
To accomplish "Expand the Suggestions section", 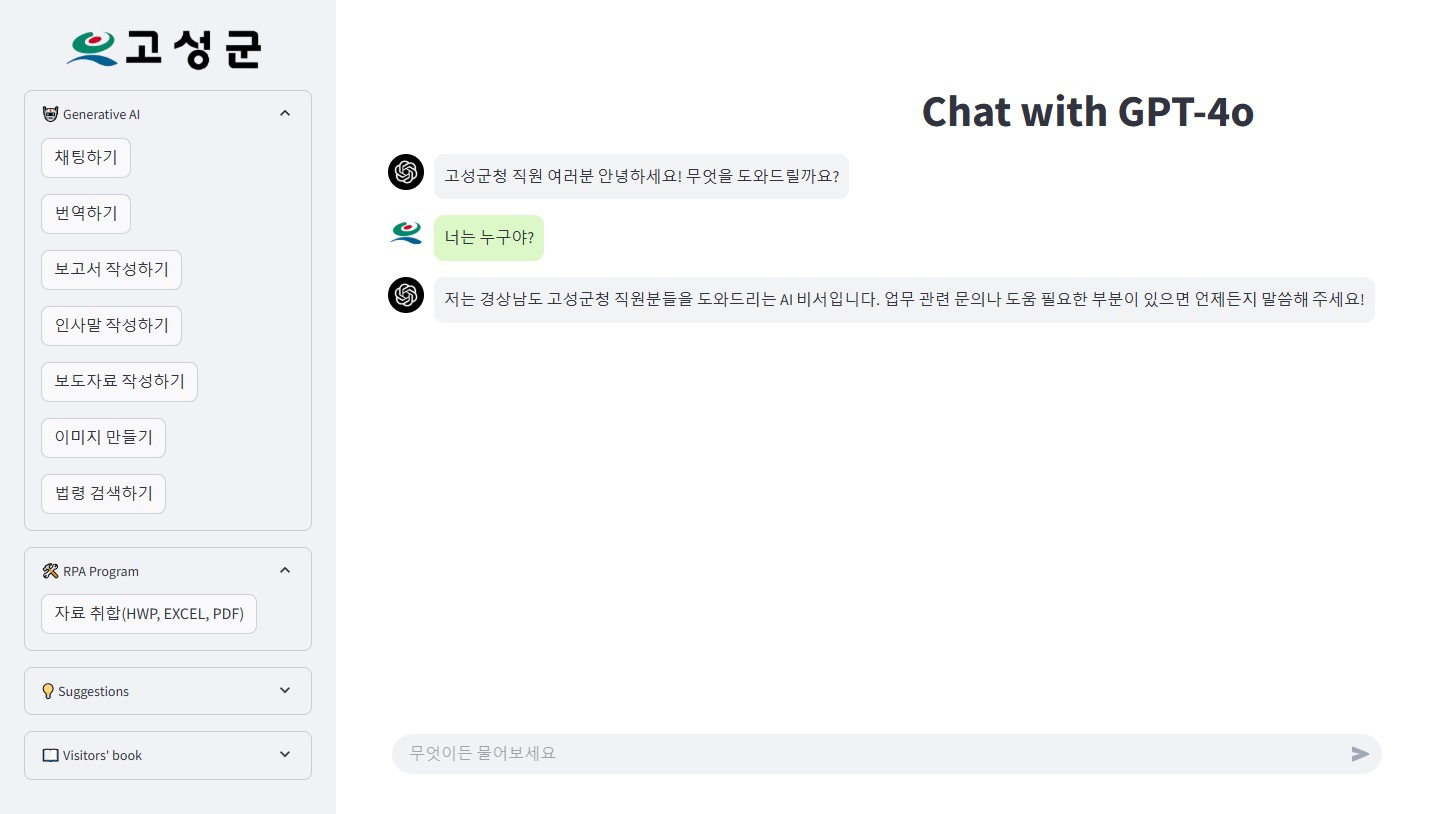I will coord(285,690).
